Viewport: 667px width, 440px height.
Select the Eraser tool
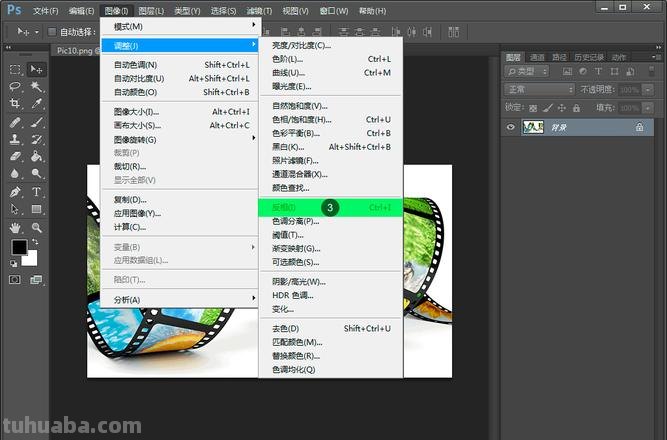coord(15,157)
